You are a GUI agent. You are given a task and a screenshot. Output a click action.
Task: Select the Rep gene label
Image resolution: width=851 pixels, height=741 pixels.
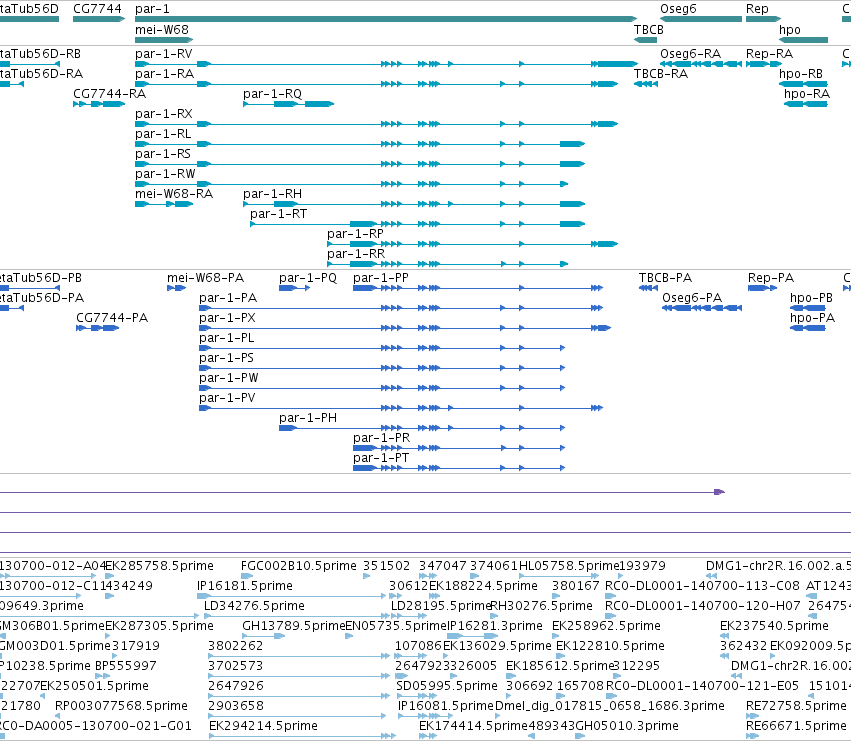point(757,9)
